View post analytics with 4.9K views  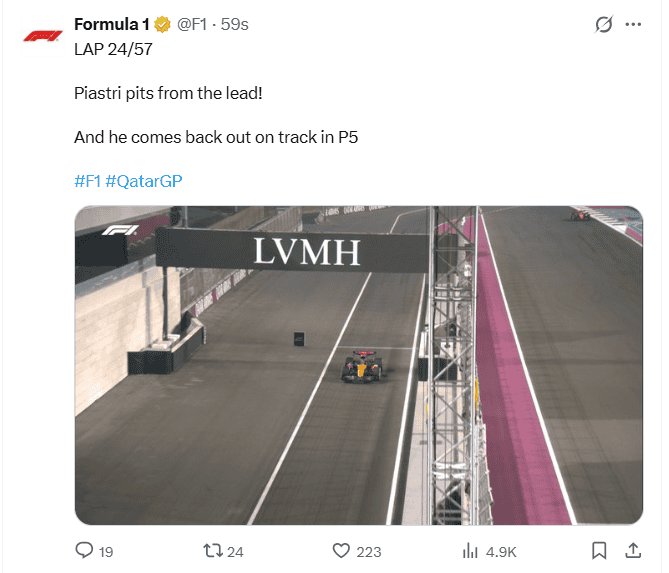click(470, 550)
